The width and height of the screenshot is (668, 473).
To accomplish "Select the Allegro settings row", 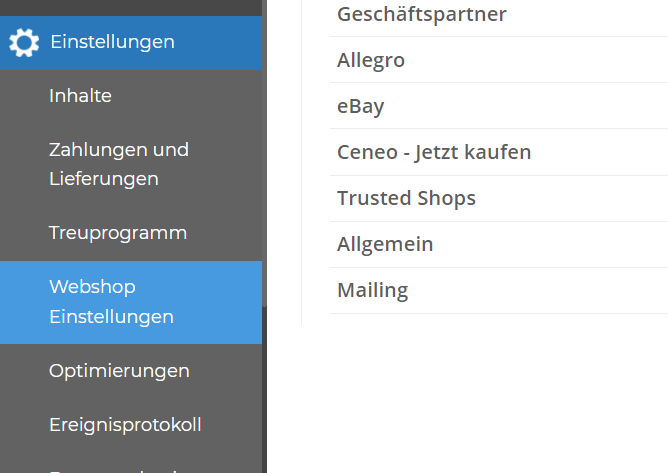I will point(371,60).
